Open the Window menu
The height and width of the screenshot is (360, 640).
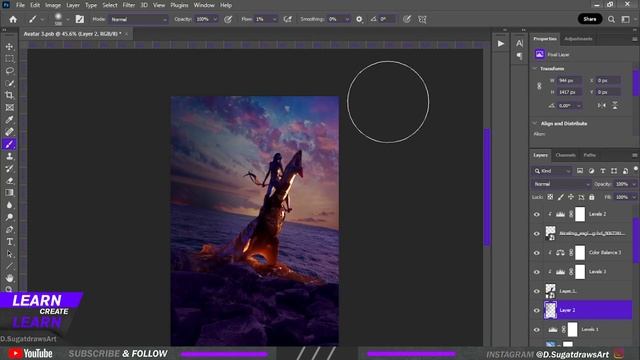click(204, 5)
